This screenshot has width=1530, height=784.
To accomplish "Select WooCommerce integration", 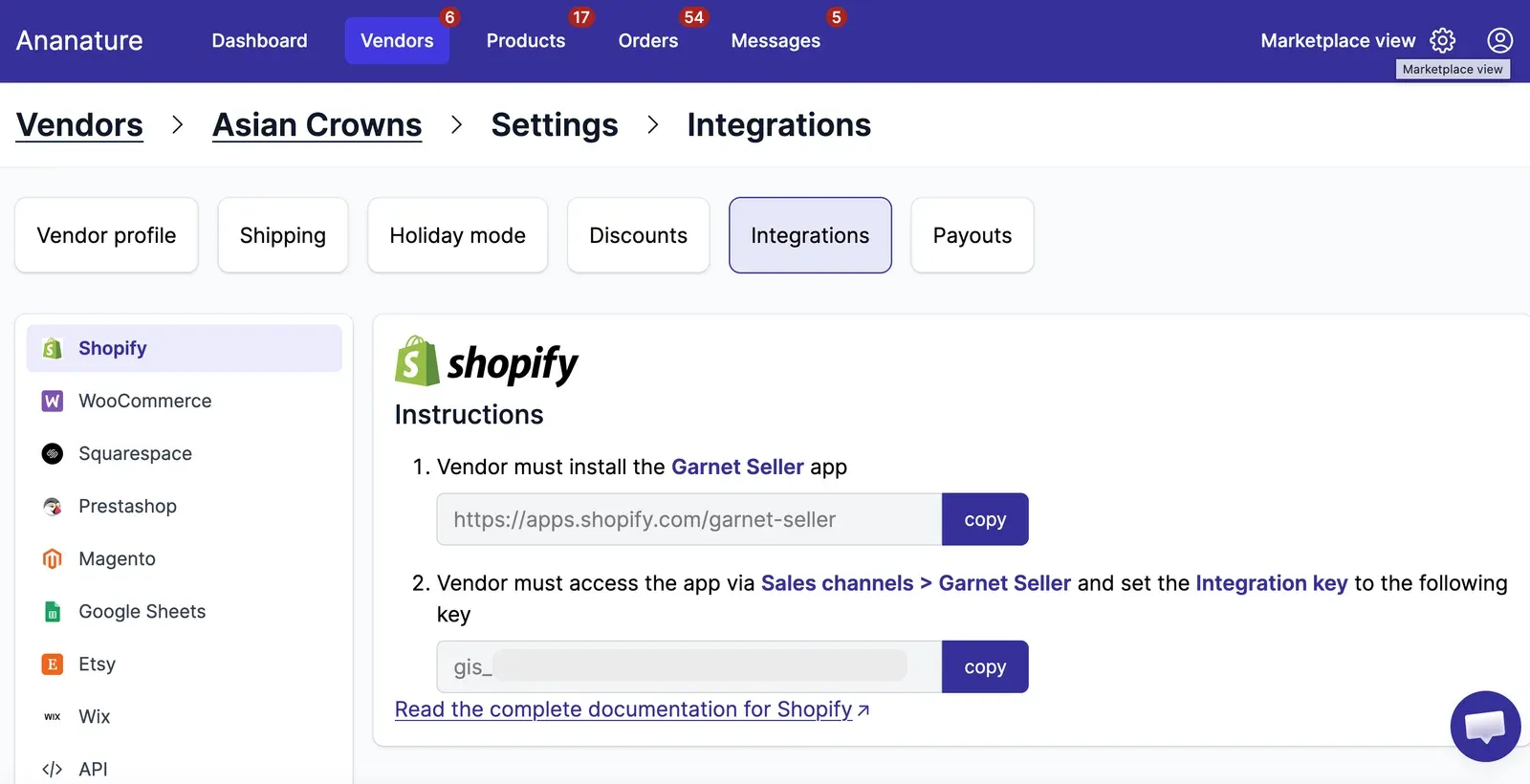I will [185, 402].
